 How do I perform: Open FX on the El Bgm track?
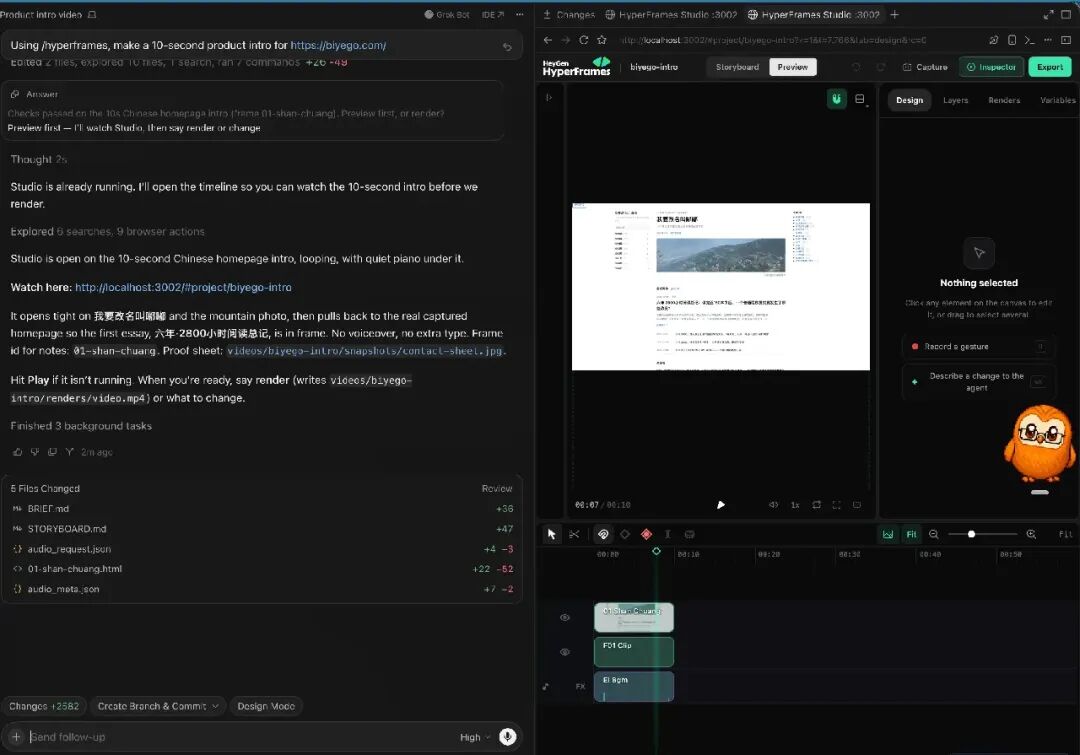pyautogui.click(x=581, y=686)
